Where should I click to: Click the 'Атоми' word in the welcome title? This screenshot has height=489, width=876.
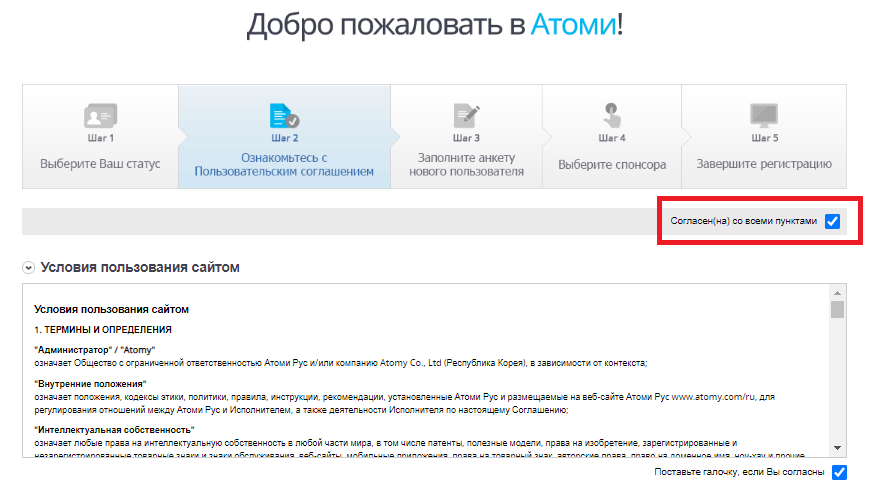click(574, 25)
